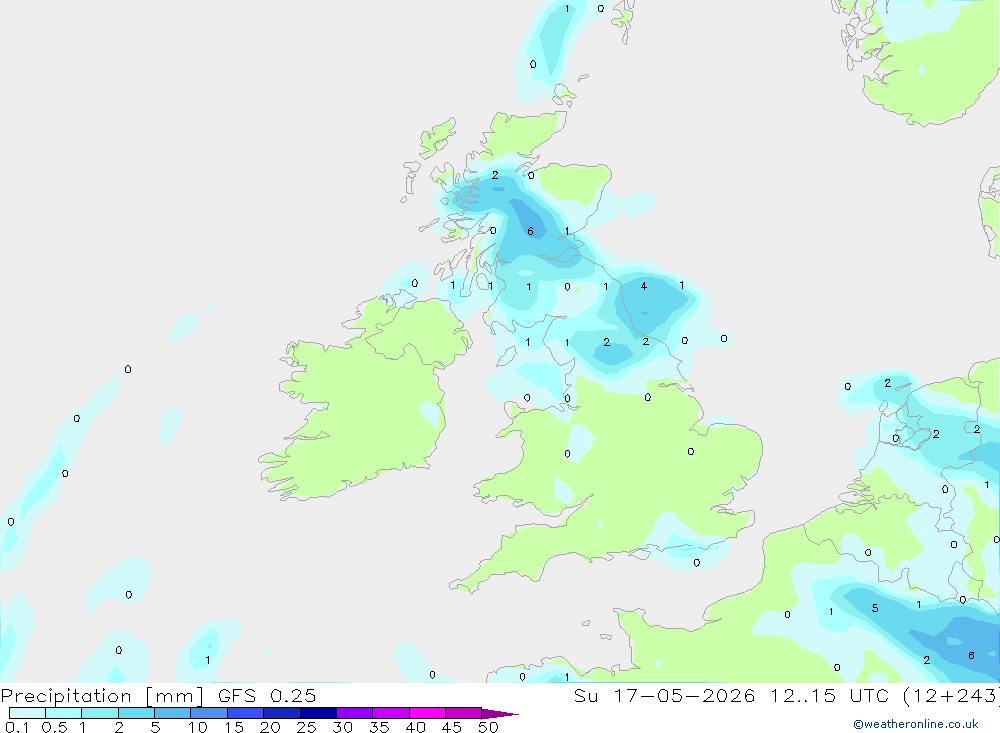Click the 'GFS 0.25' model label
Viewport: 1000px width, 733px height.
(x=267, y=695)
